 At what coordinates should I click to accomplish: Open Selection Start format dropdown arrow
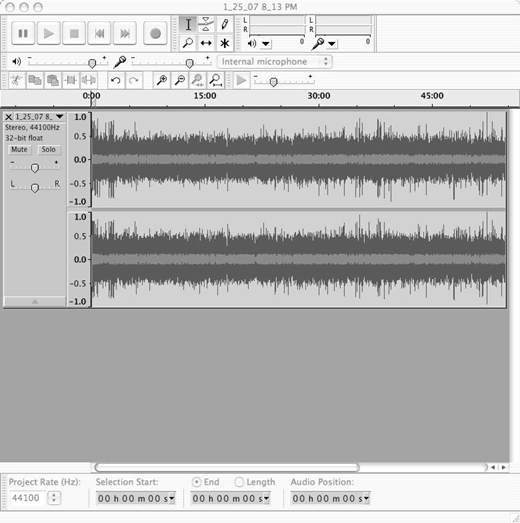pyautogui.click(x=172, y=498)
